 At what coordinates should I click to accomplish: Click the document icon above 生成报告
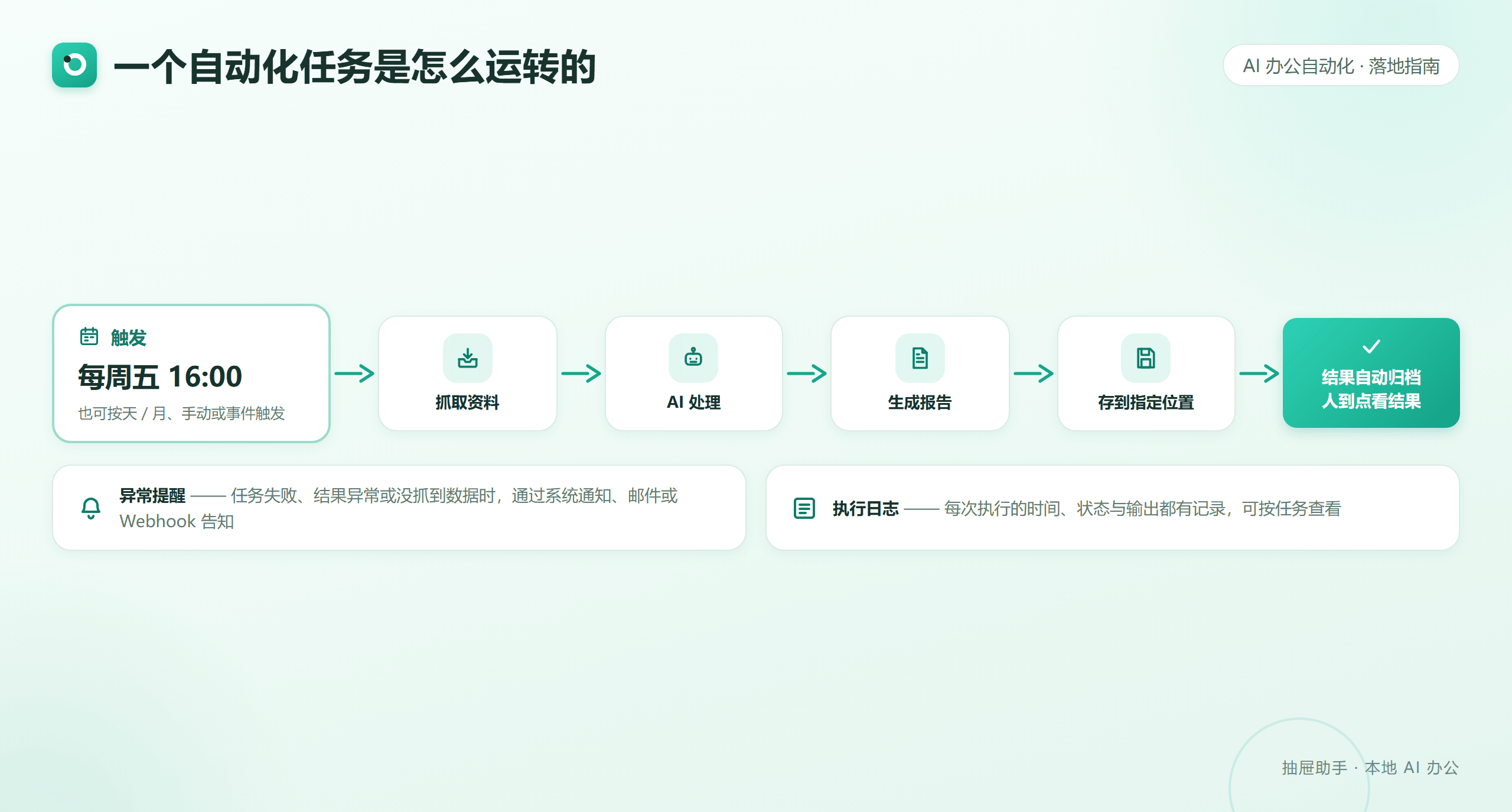(x=920, y=358)
